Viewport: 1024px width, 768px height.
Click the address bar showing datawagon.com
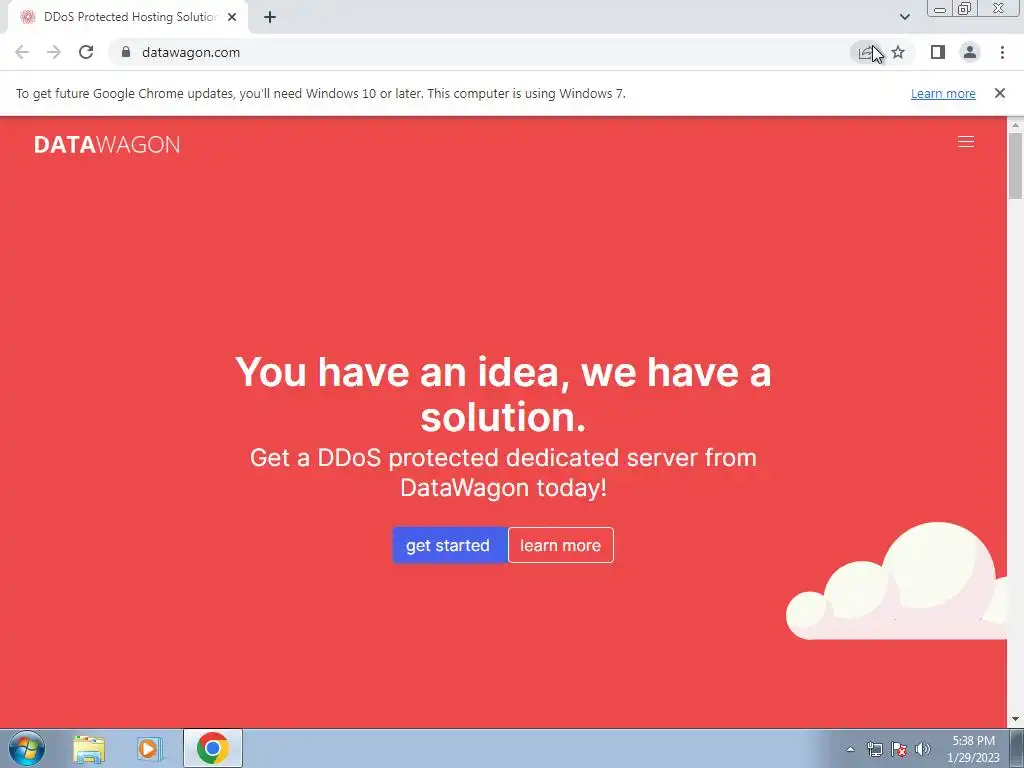(483, 52)
